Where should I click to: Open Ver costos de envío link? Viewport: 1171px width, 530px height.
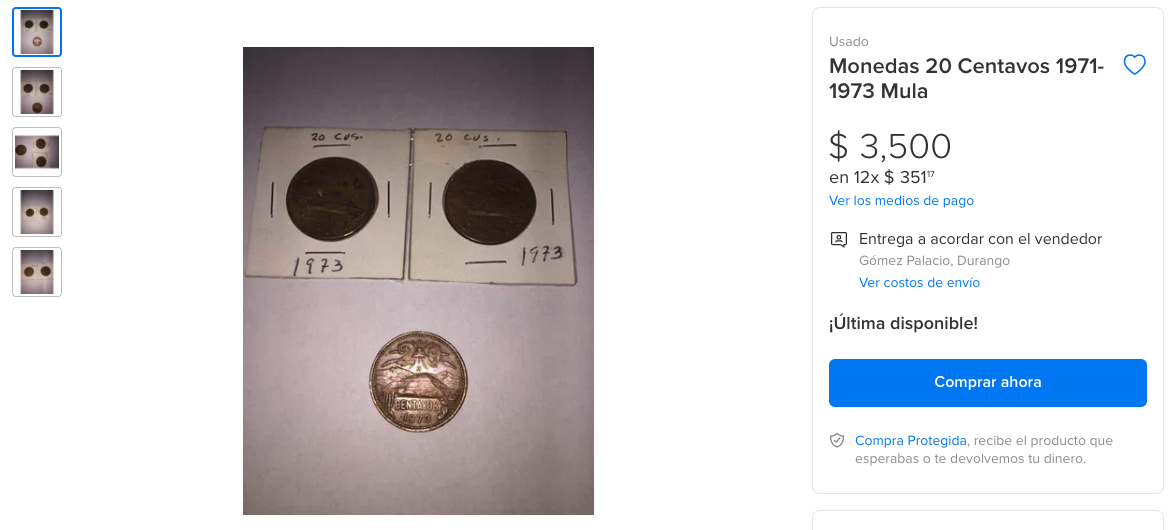click(919, 283)
